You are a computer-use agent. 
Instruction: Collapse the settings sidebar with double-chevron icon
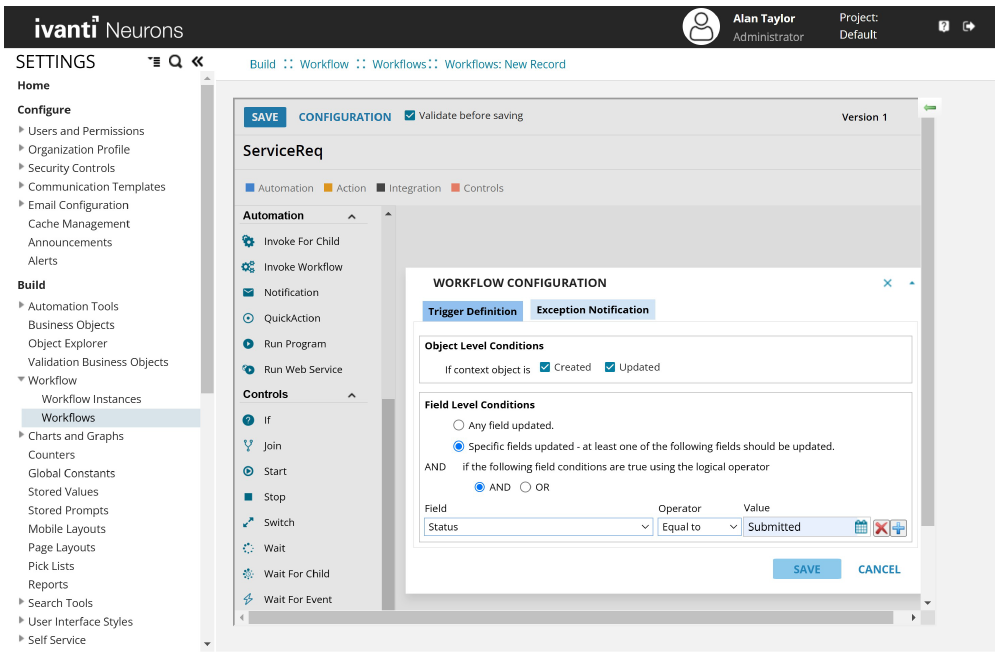pos(198,61)
